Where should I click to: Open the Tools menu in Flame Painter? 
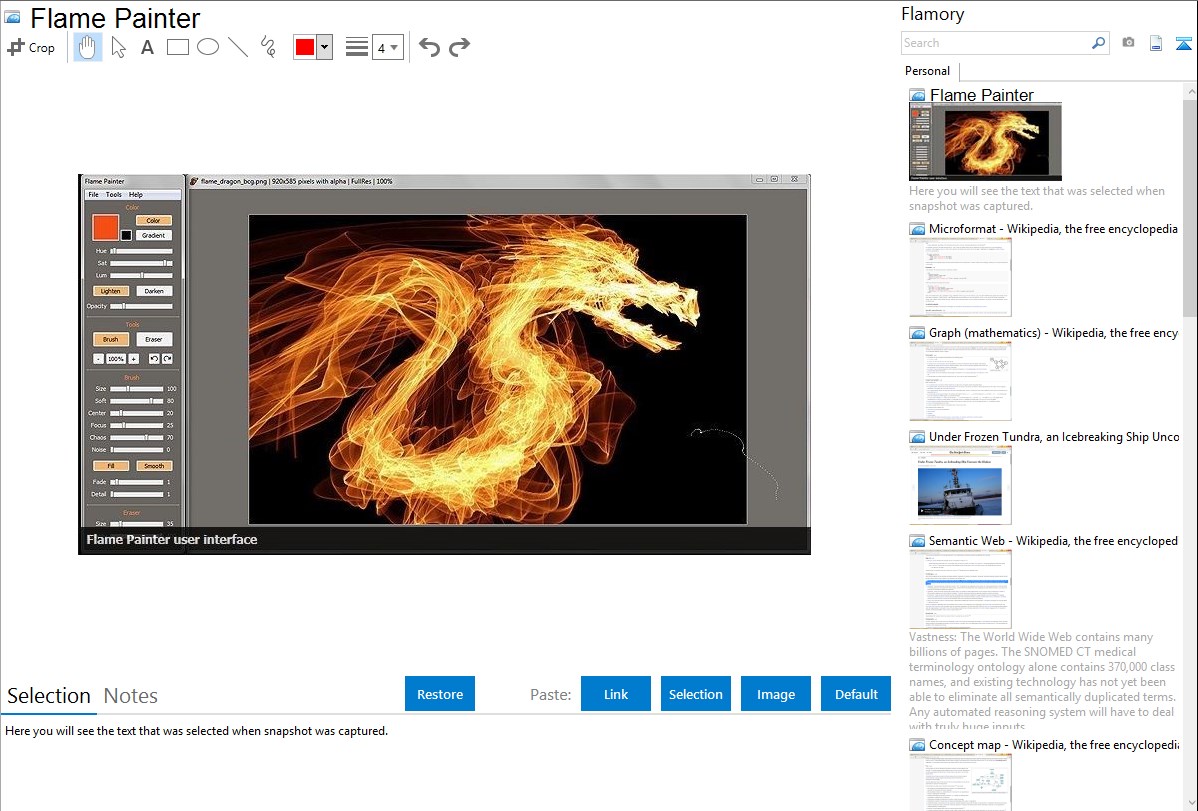click(x=114, y=195)
